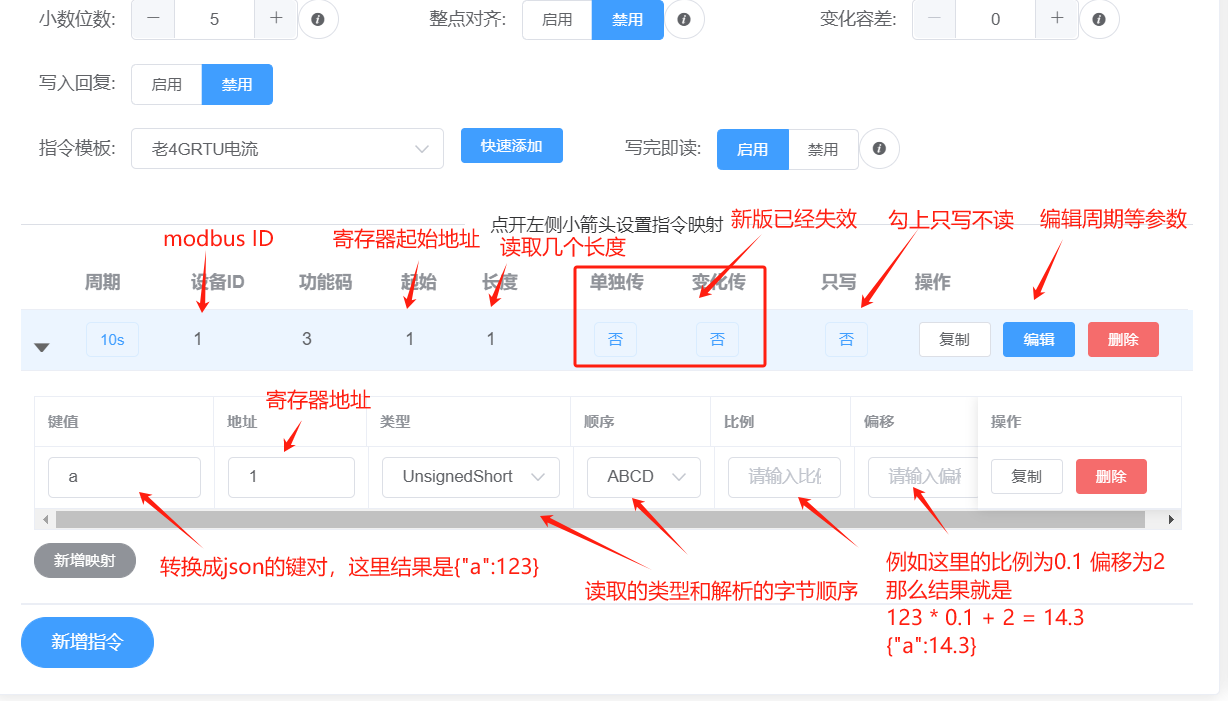
Task: Collapse the instruction row with the triangle arrow
Action: click(42, 345)
